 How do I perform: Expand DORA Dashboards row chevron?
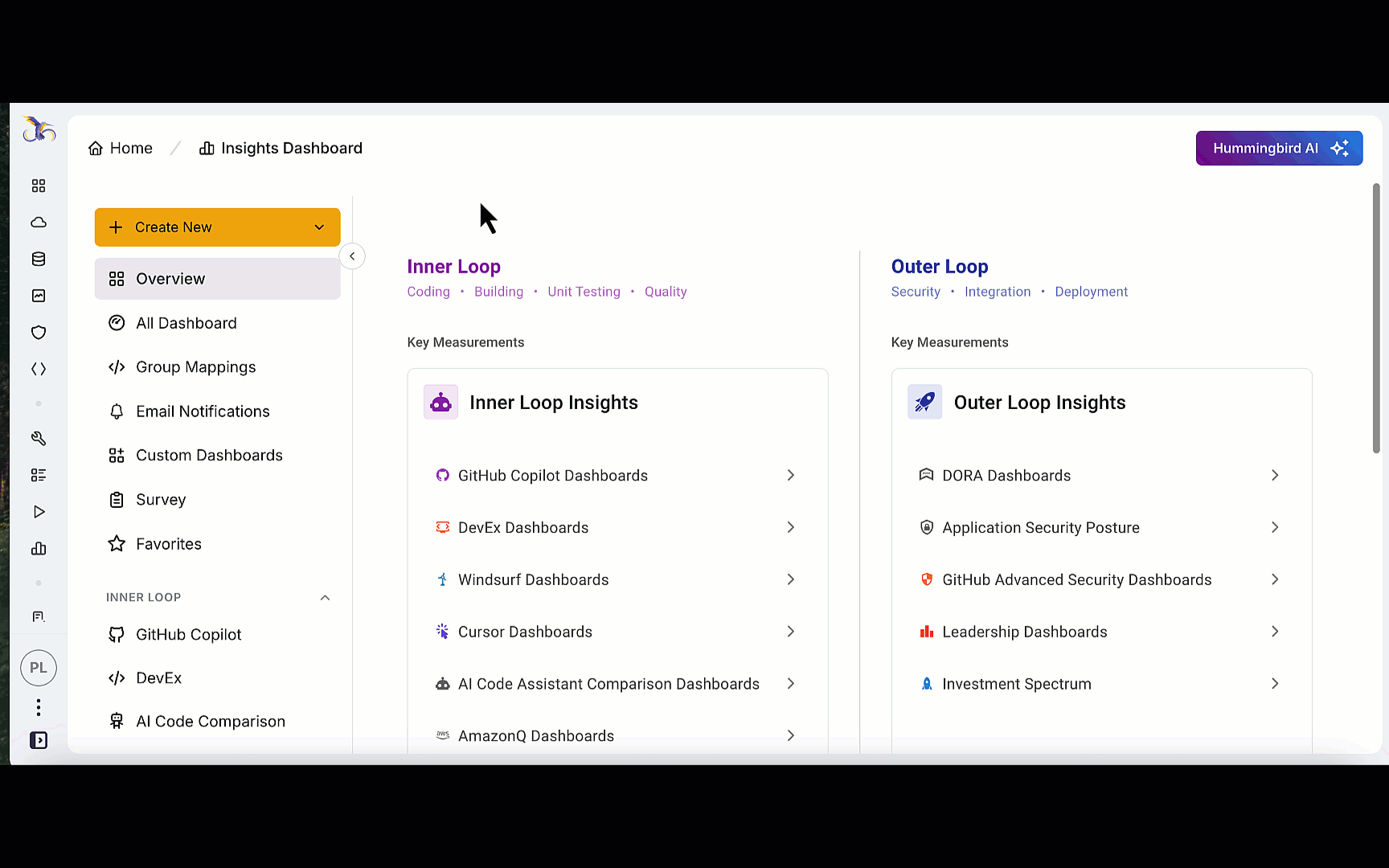click(1274, 476)
